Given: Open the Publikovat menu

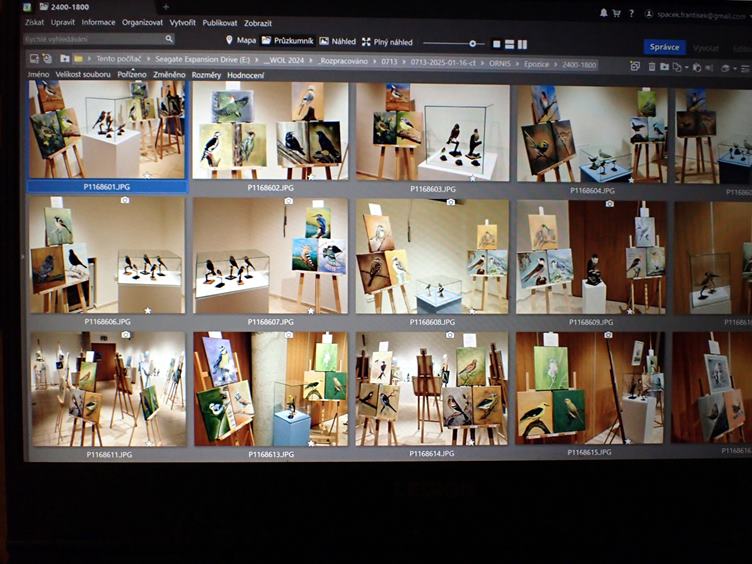Looking at the screenshot, I should 220,23.
